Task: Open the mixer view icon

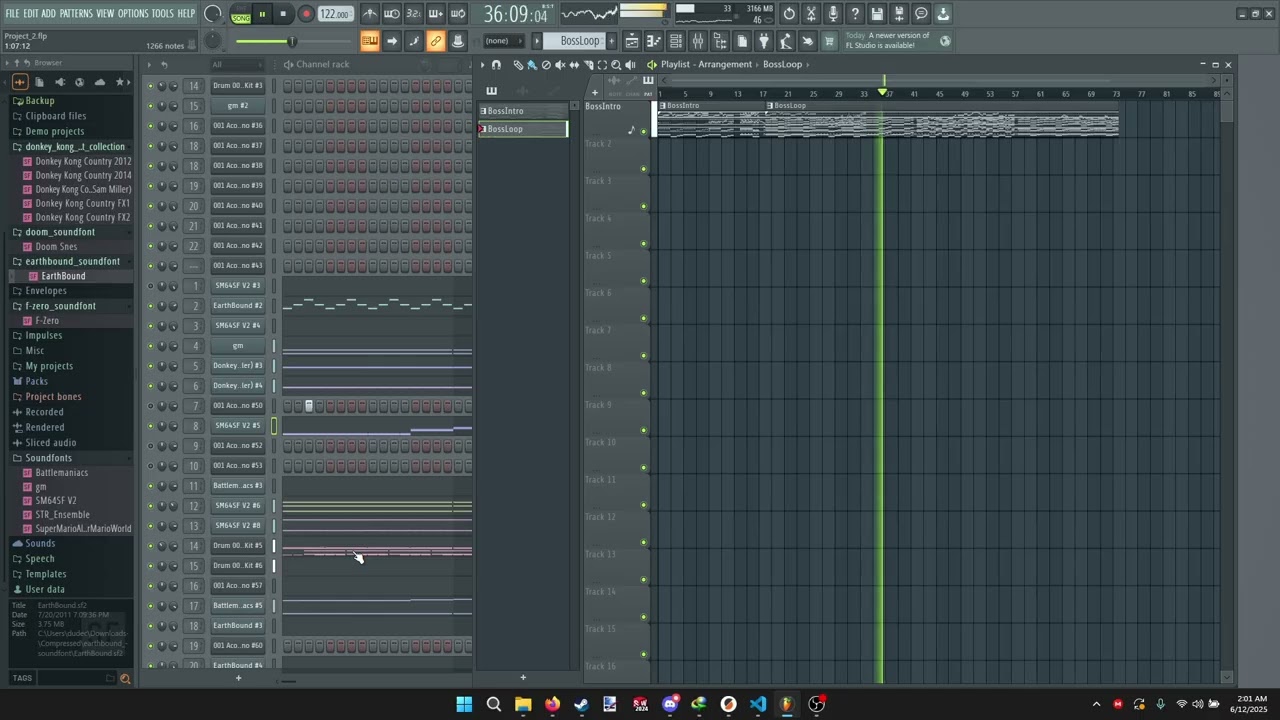Action: click(698, 41)
